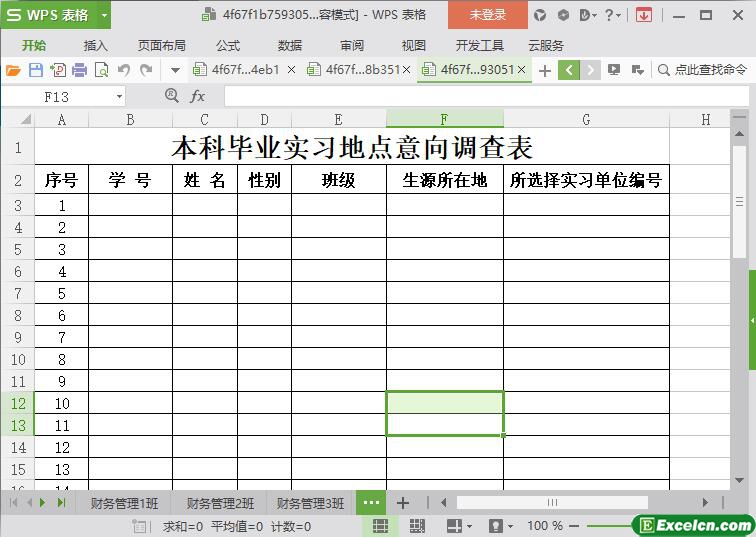756x537 pixels.
Task: Expand the Name Box dropdown arrow
Action: click(119, 97)
